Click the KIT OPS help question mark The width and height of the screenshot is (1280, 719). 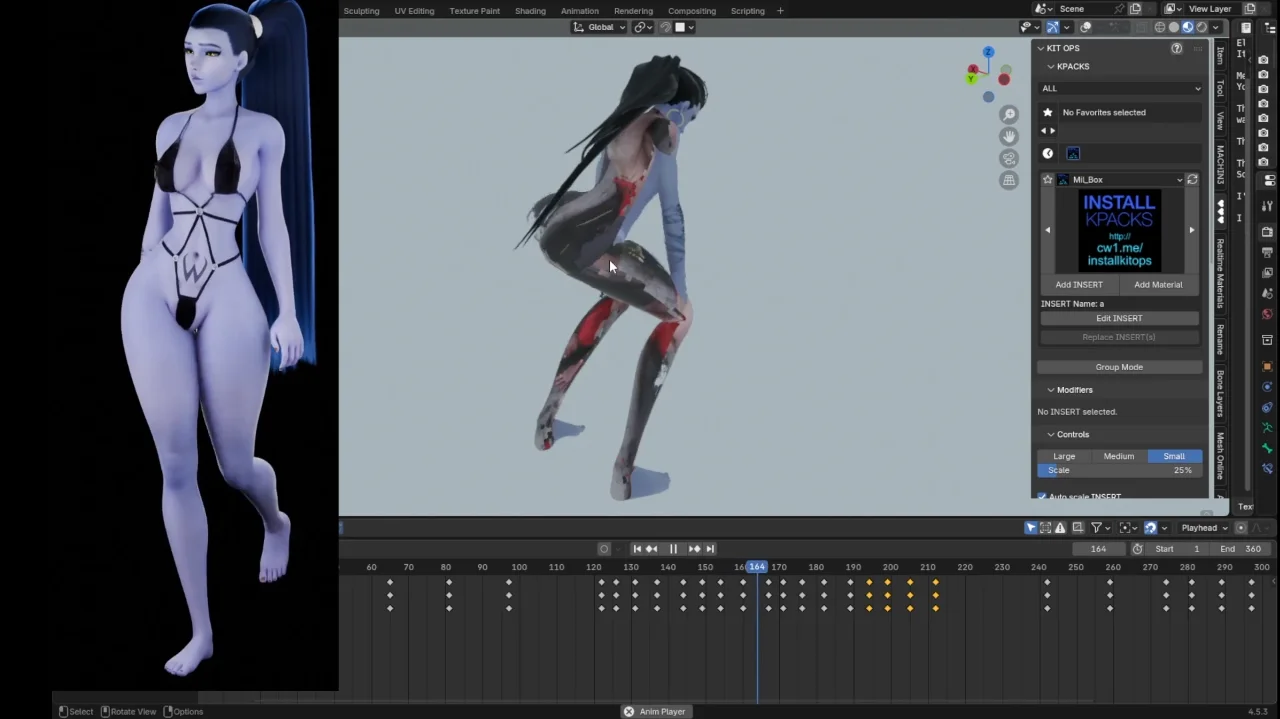1176,48
